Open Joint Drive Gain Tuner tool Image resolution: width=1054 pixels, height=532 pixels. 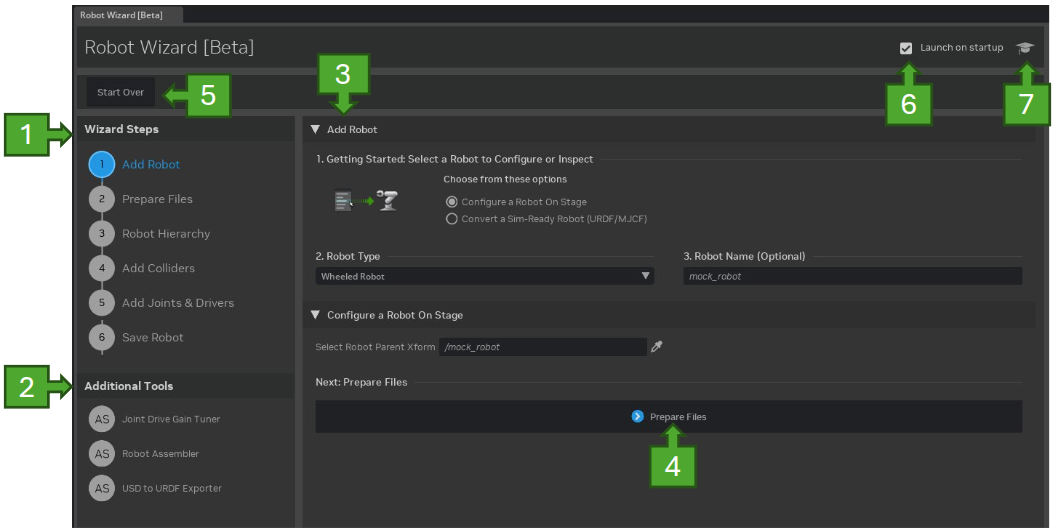(102, 419)
